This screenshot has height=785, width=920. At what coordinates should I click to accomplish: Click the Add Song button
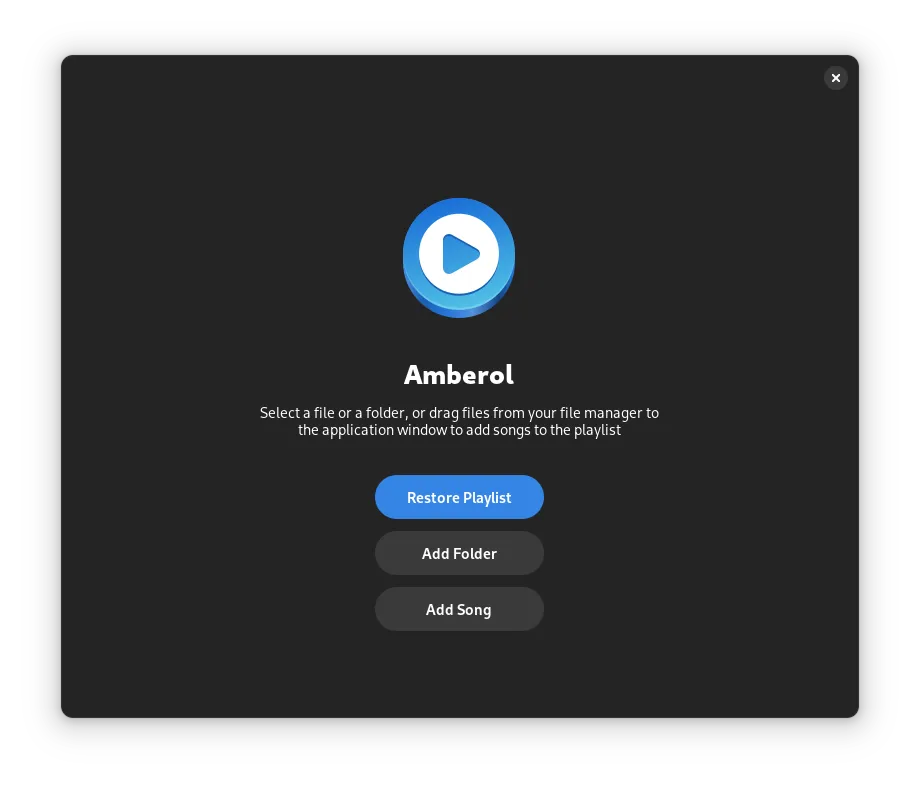pyautogui.click(x=459, y=609)
